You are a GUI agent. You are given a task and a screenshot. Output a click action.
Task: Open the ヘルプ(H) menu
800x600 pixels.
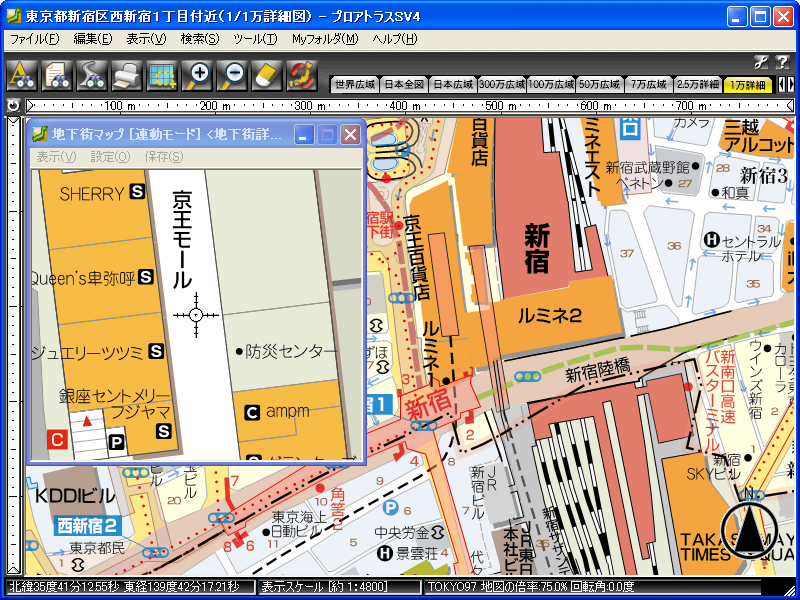click(x=394, y=39)
